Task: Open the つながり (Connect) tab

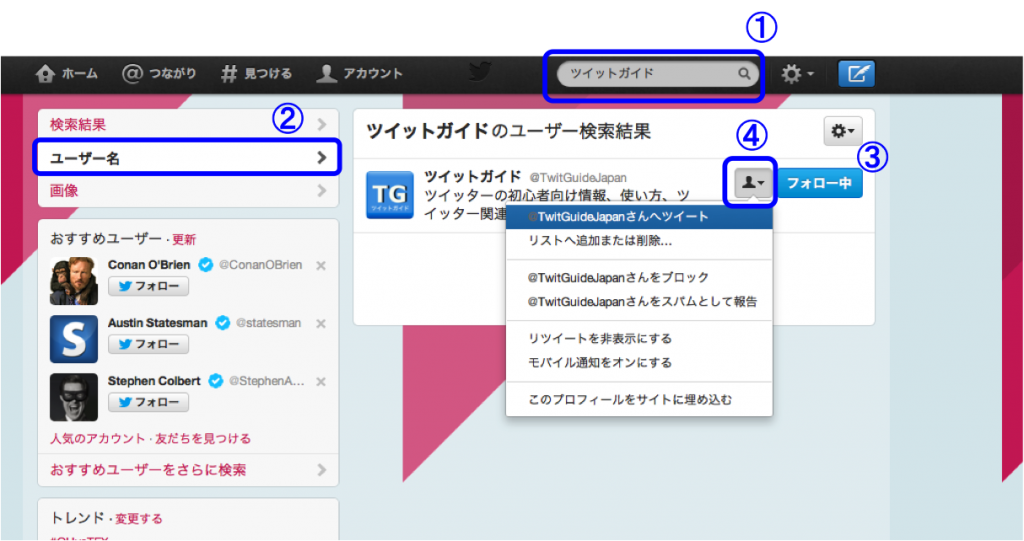Action: 159,74
